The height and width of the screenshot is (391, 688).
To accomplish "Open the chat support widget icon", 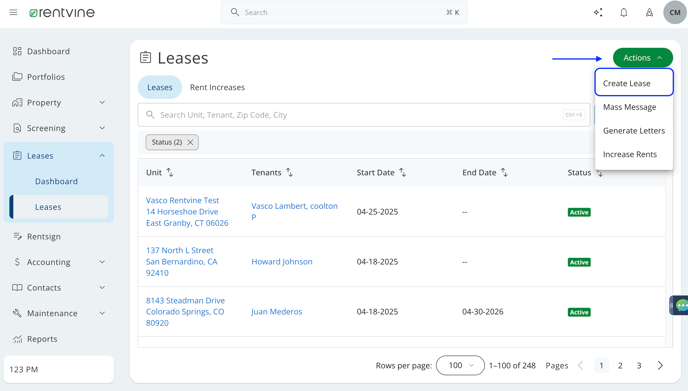I will click(679, 305).
